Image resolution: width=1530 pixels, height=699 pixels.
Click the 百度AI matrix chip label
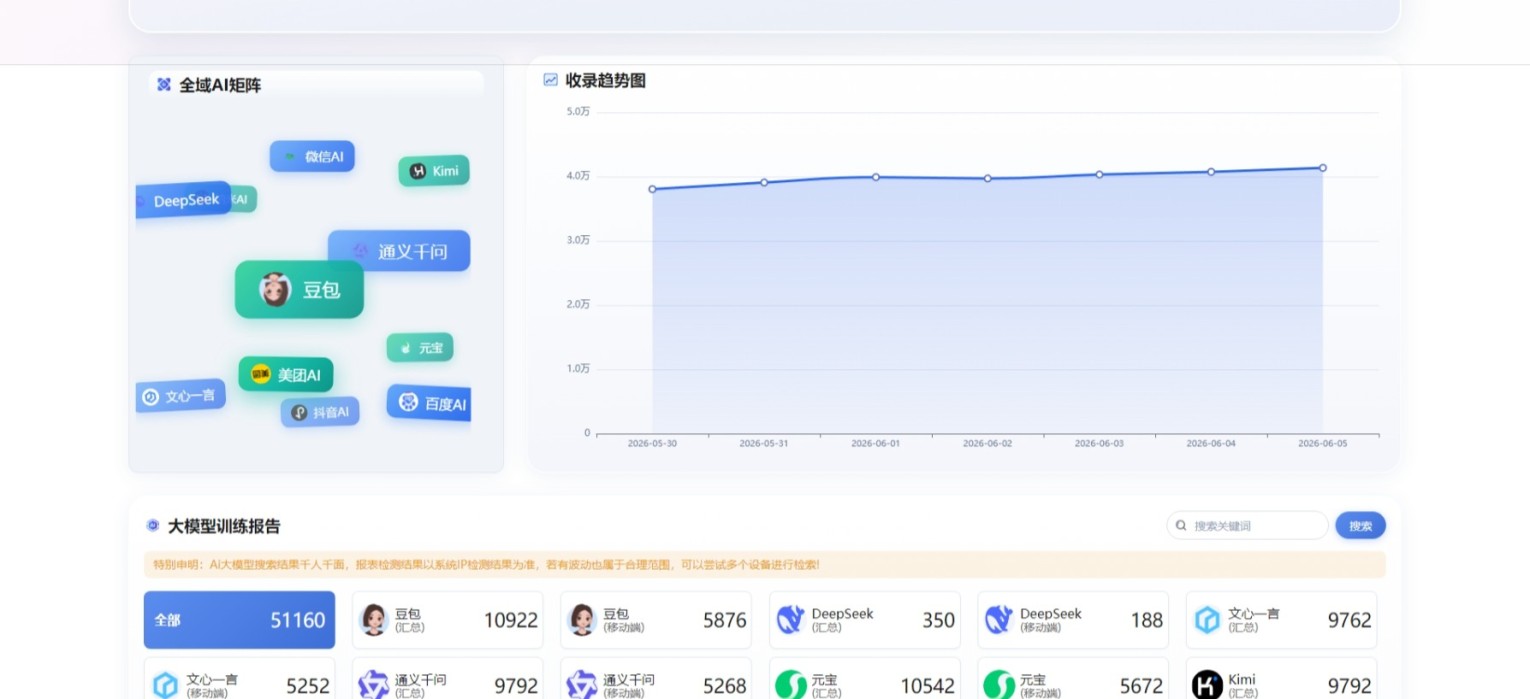coord(446,404)
